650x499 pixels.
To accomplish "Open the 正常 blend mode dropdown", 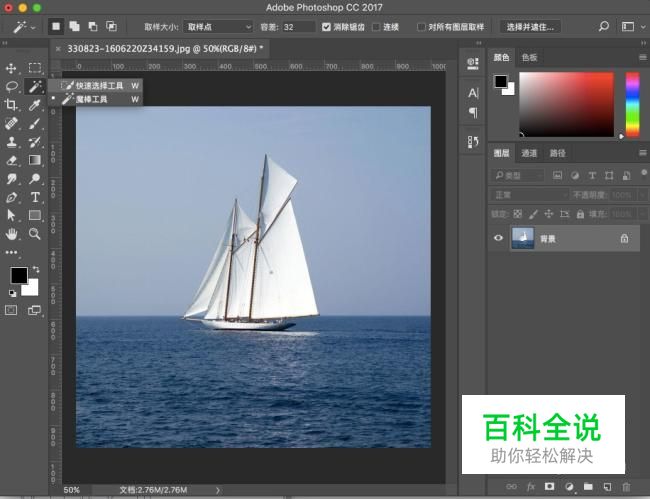I will click(529, 195).
